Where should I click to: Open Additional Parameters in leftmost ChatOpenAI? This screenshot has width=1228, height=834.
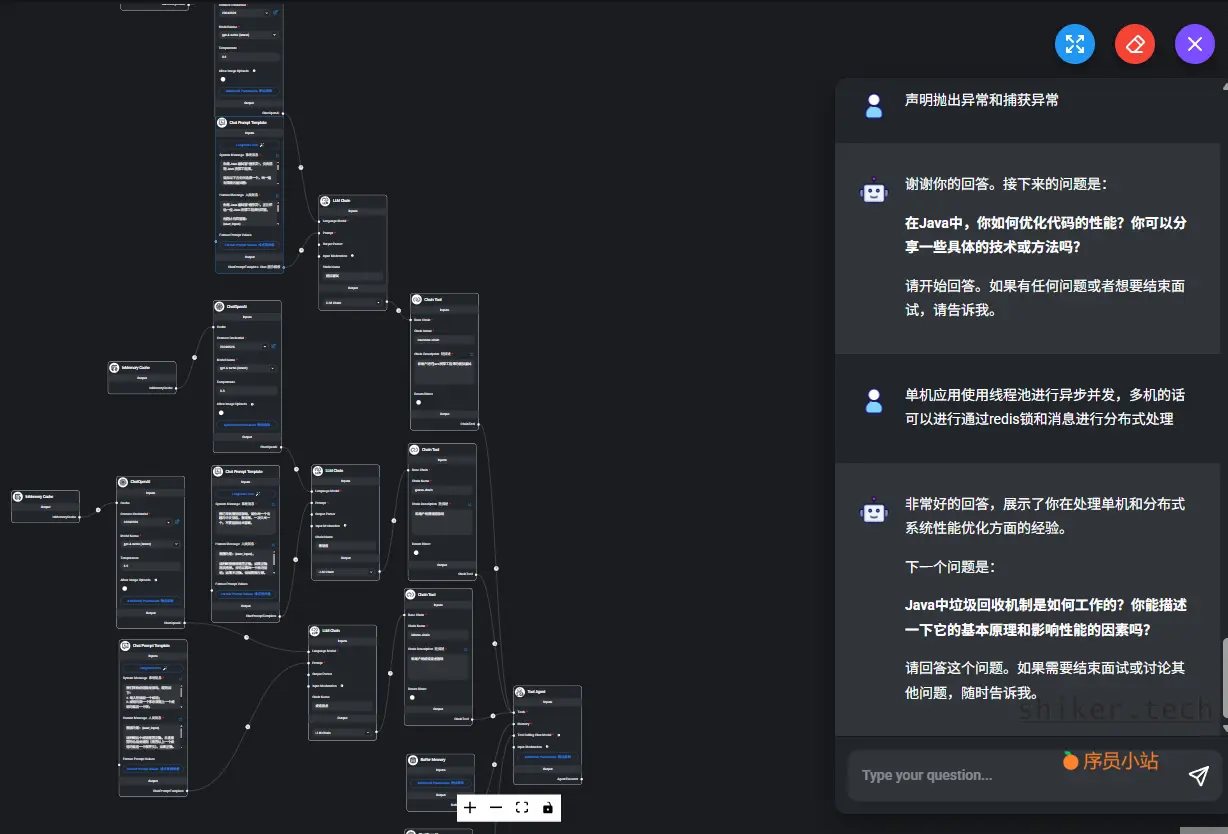coord(151,600)
